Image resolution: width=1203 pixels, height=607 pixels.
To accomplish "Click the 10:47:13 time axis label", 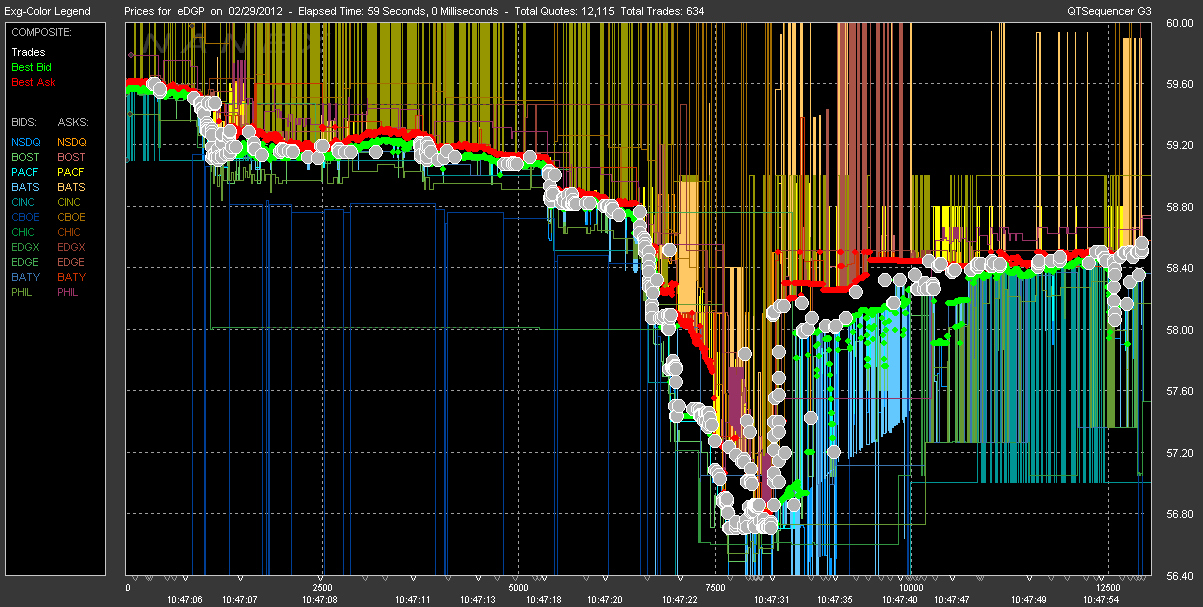I will point(477,599).
